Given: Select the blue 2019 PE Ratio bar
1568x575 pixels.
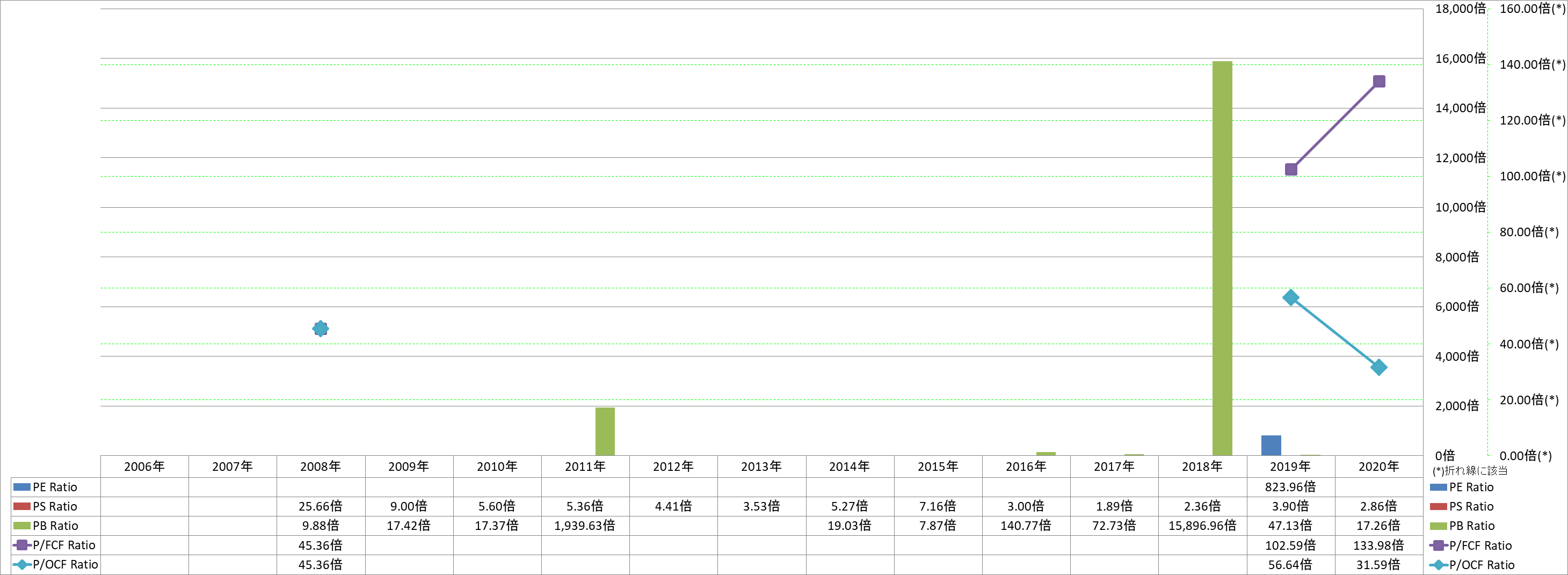Looking at the screenshot, I should click(x=1271, y=446).
